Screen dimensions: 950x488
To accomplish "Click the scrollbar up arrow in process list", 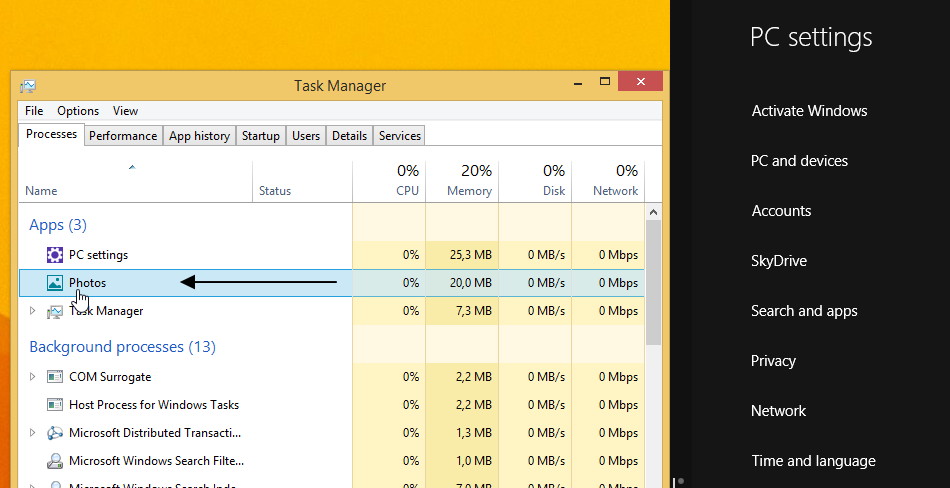I will coord(653,212).
